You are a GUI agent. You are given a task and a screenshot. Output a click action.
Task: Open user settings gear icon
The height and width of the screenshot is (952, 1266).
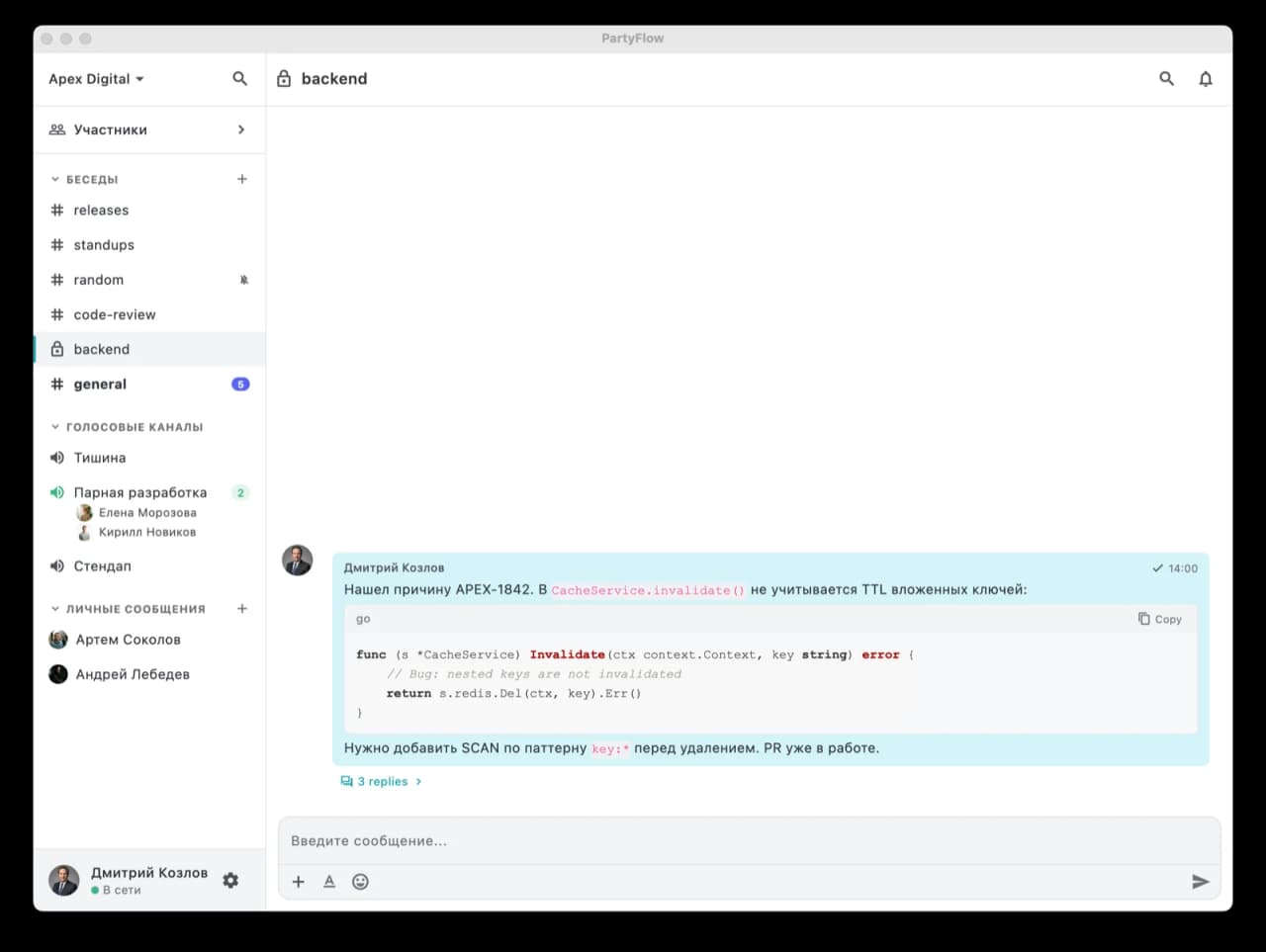(x=230, y=880)
